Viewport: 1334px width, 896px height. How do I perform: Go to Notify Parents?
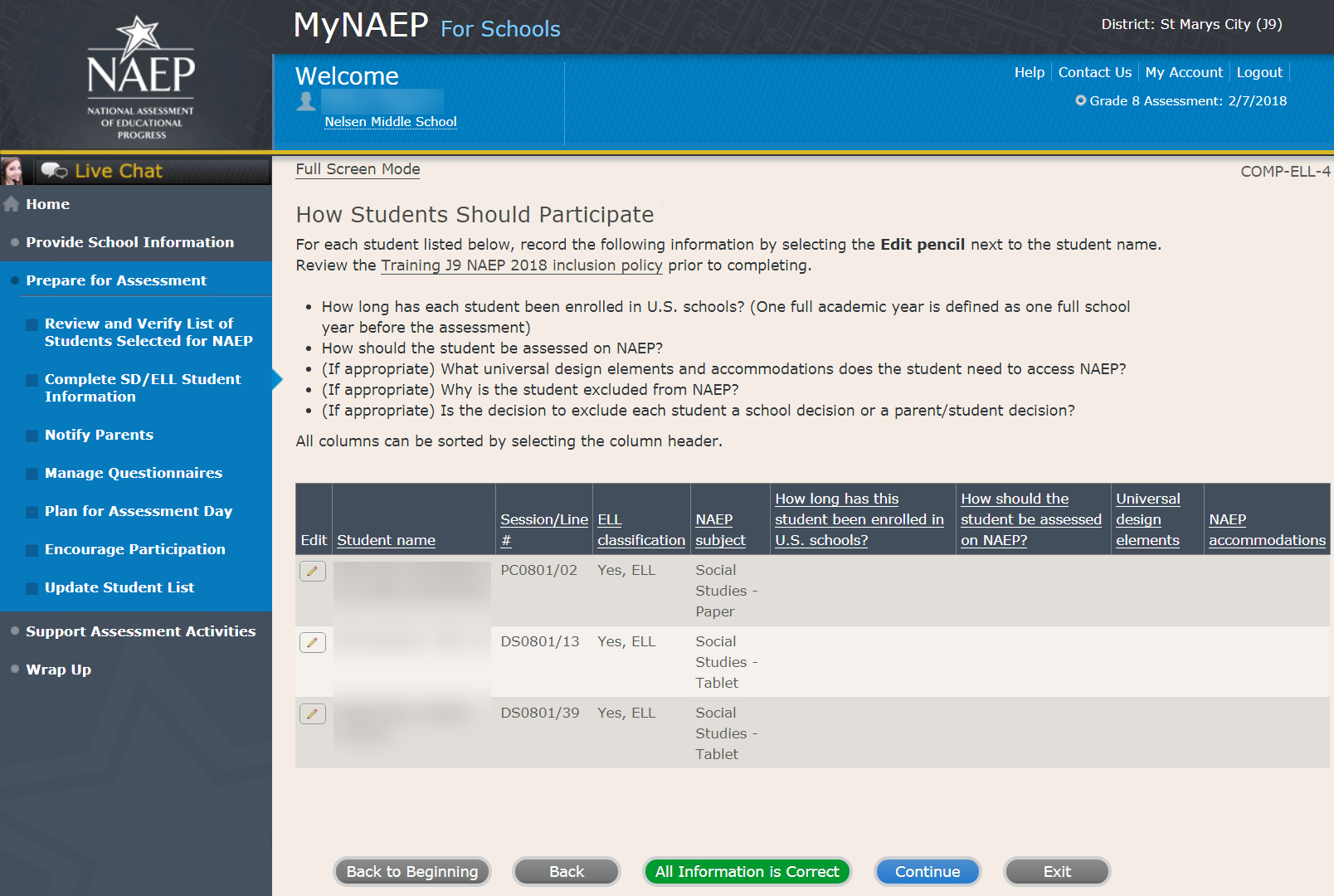pyautogui.click(x=99, y=435)
